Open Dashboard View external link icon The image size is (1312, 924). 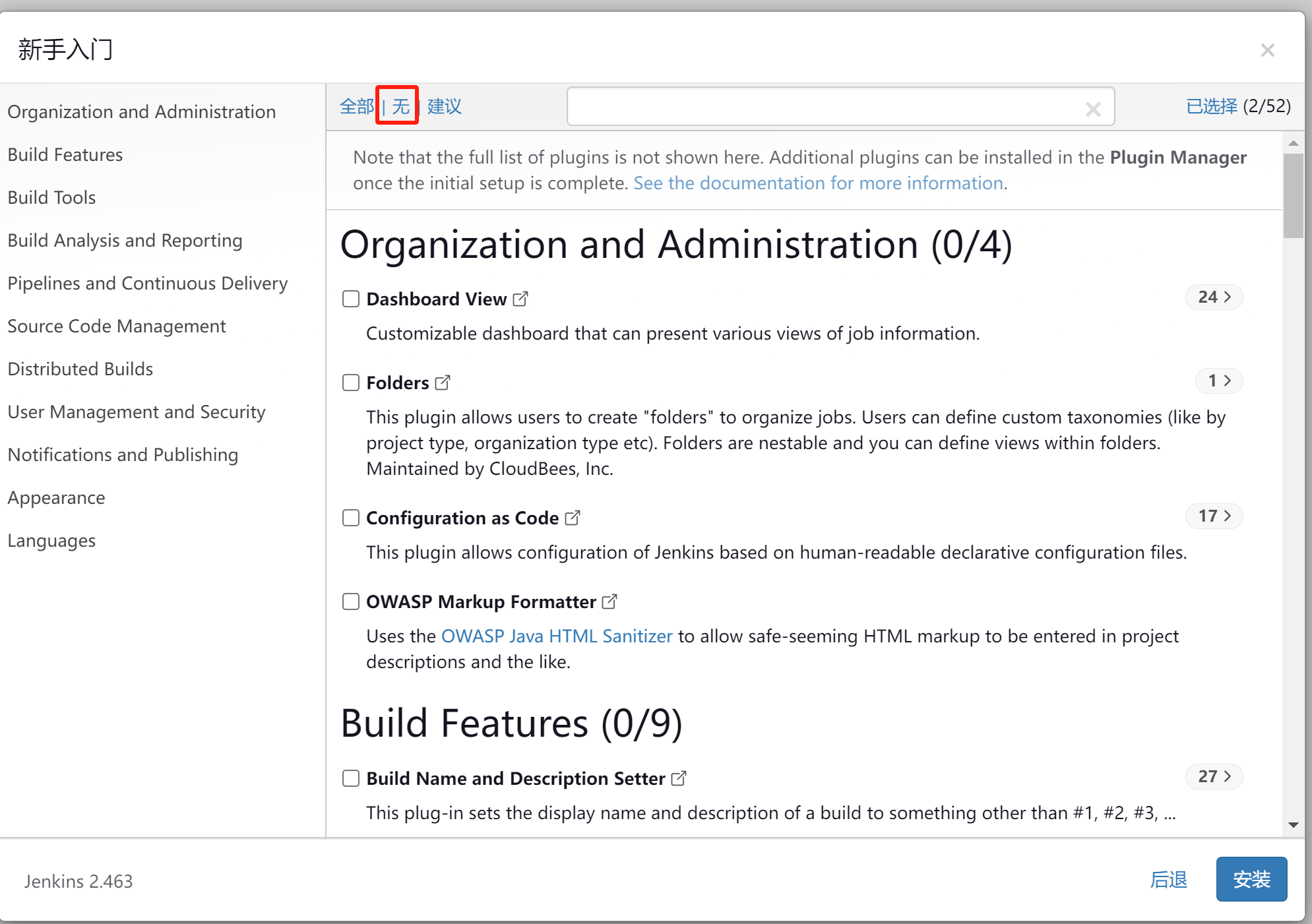[520, 299]
